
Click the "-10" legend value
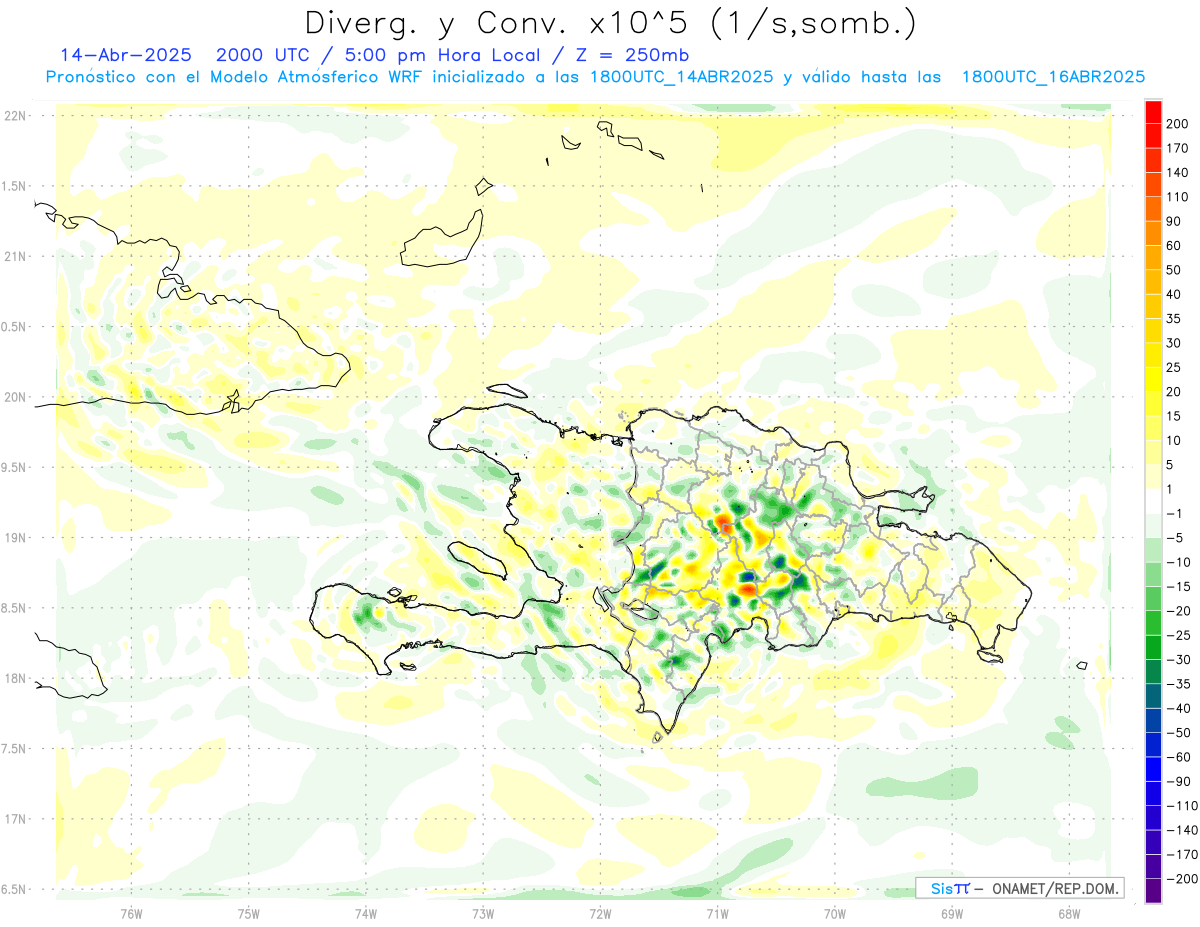[x=1177, y=562]
